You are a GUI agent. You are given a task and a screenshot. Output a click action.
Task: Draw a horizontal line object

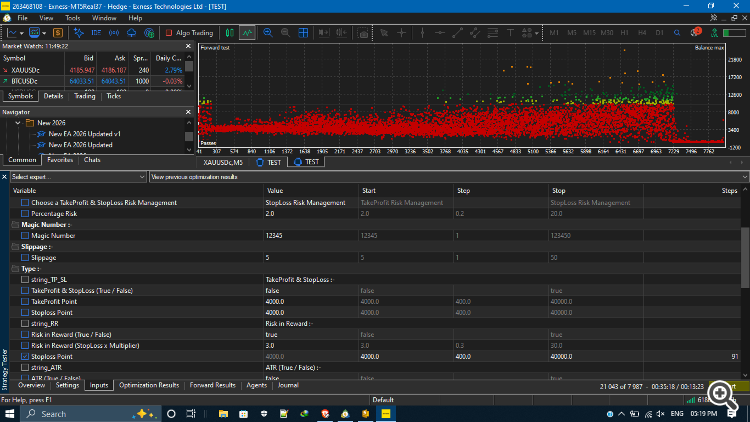pos(440,33)
